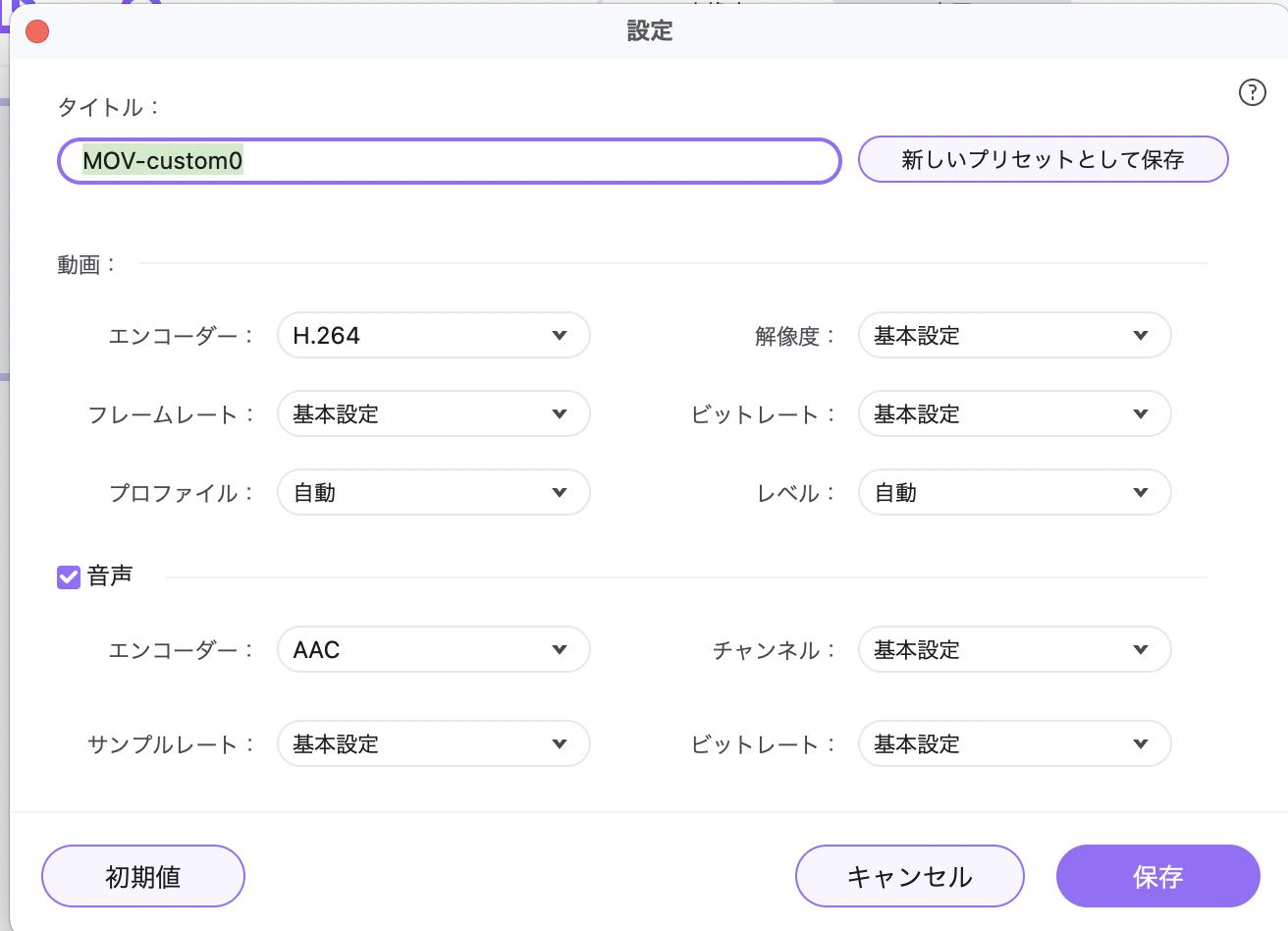Click the キャンセル button
The height and width of the screenshot is (931, 1288).
(x=910, y=876)
